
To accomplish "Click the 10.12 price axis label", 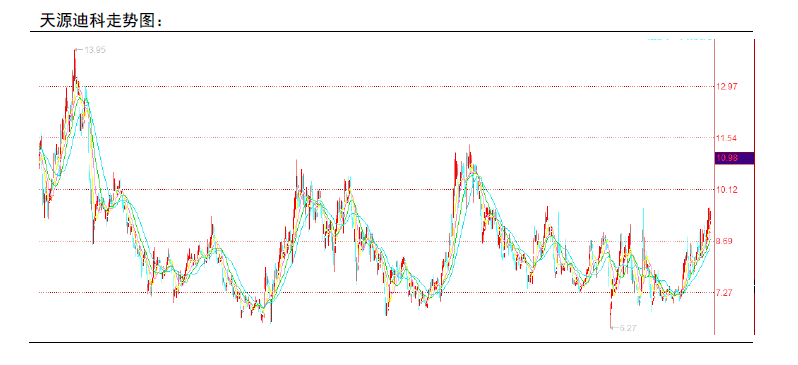I will (x=727, y=190).
